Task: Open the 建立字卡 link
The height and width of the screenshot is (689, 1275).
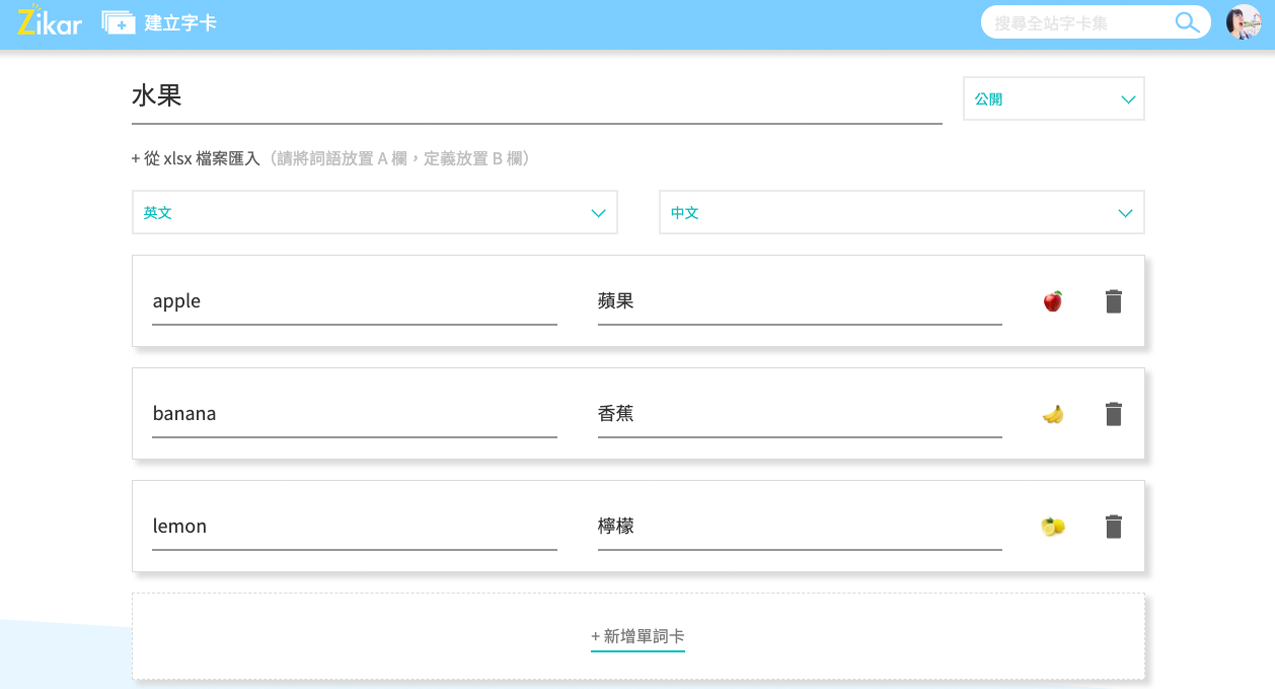Action: pyautogui.click(x=180, y=23)
